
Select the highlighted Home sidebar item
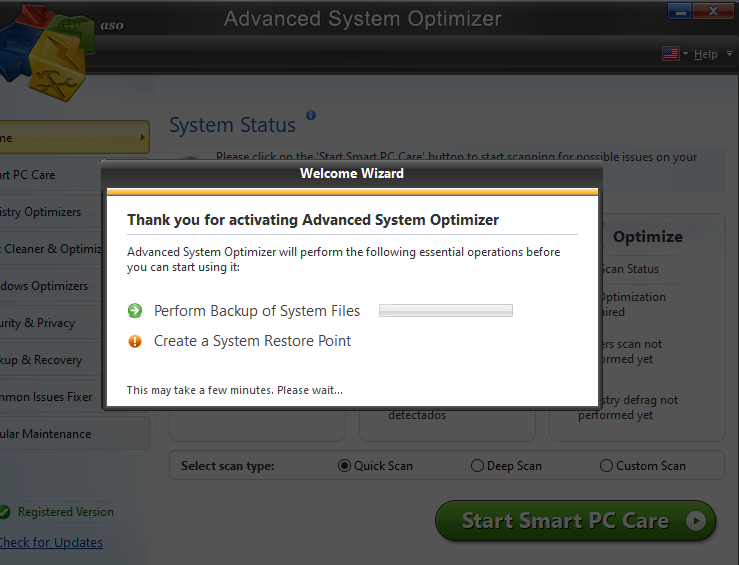click(x=74, y=138)
